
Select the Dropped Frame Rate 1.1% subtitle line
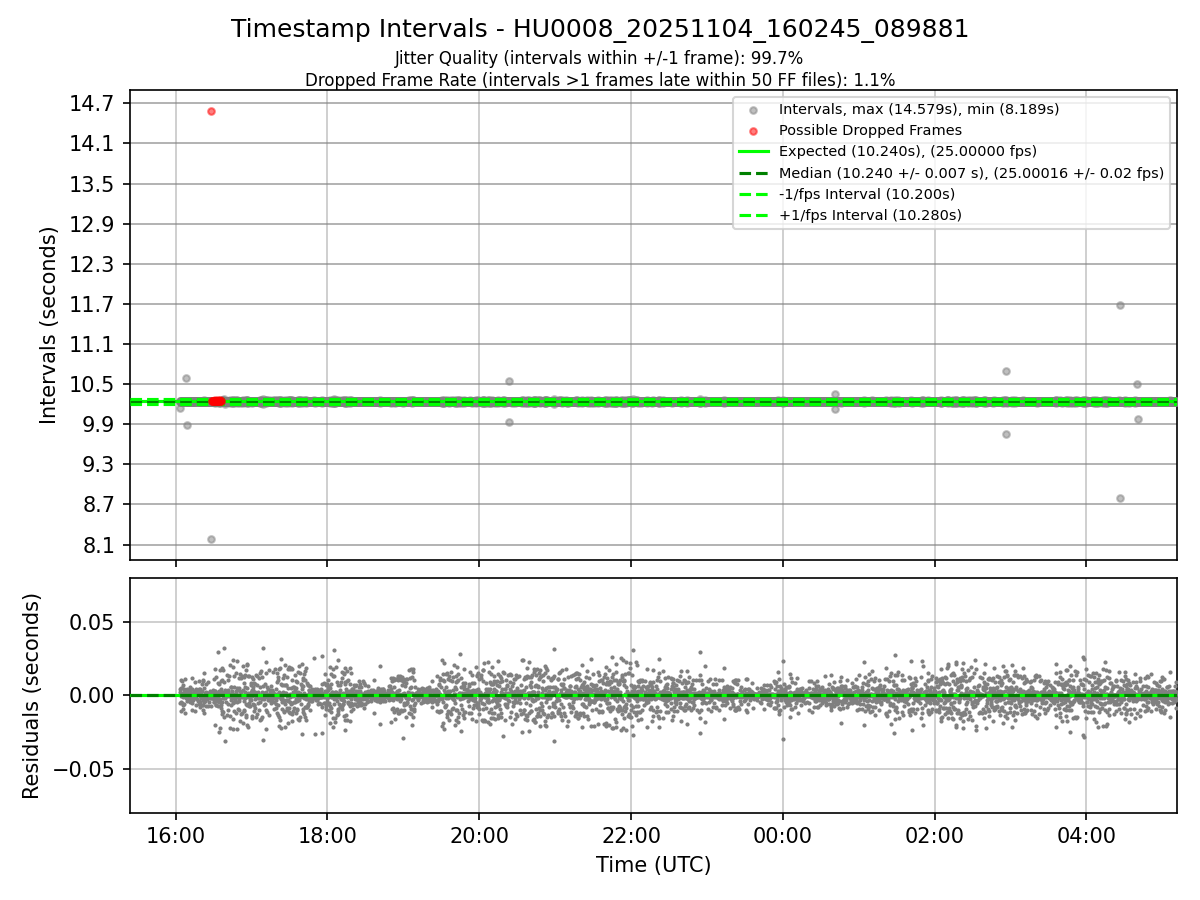(600, 79)
